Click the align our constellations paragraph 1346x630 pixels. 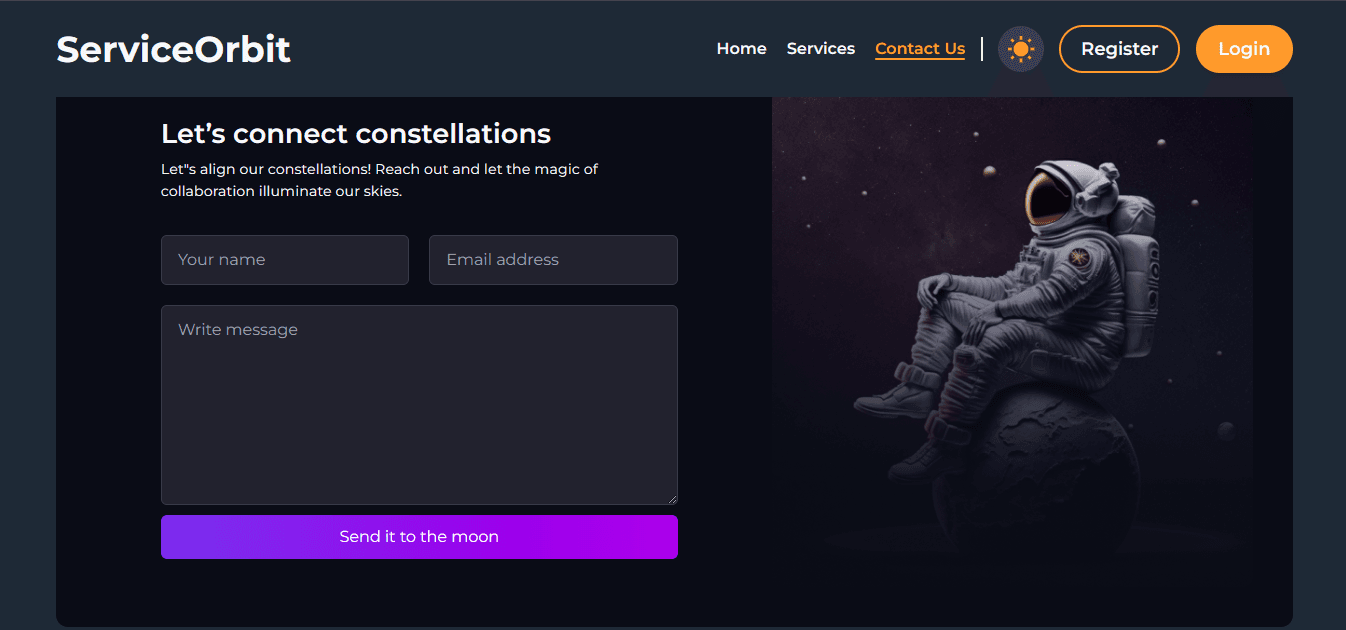(380, 180)
